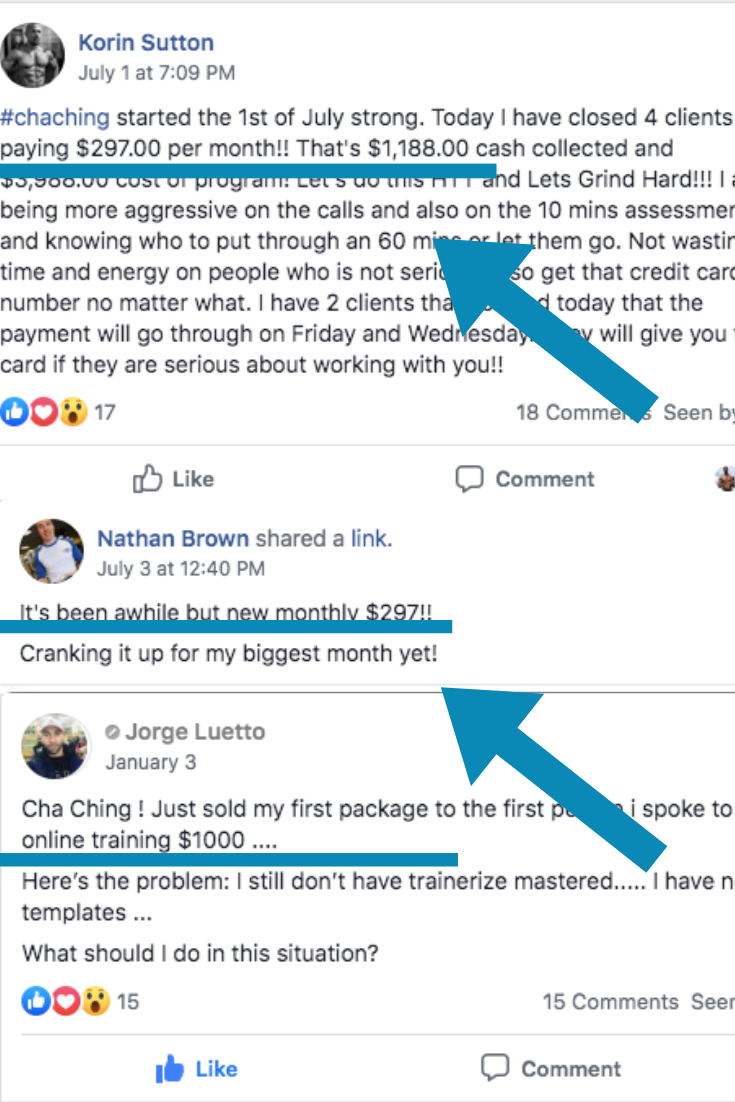Open the July 3 at 12:40 PM timestamp
This screenshot has height=1102, width=735.
(x=181, y=568)
